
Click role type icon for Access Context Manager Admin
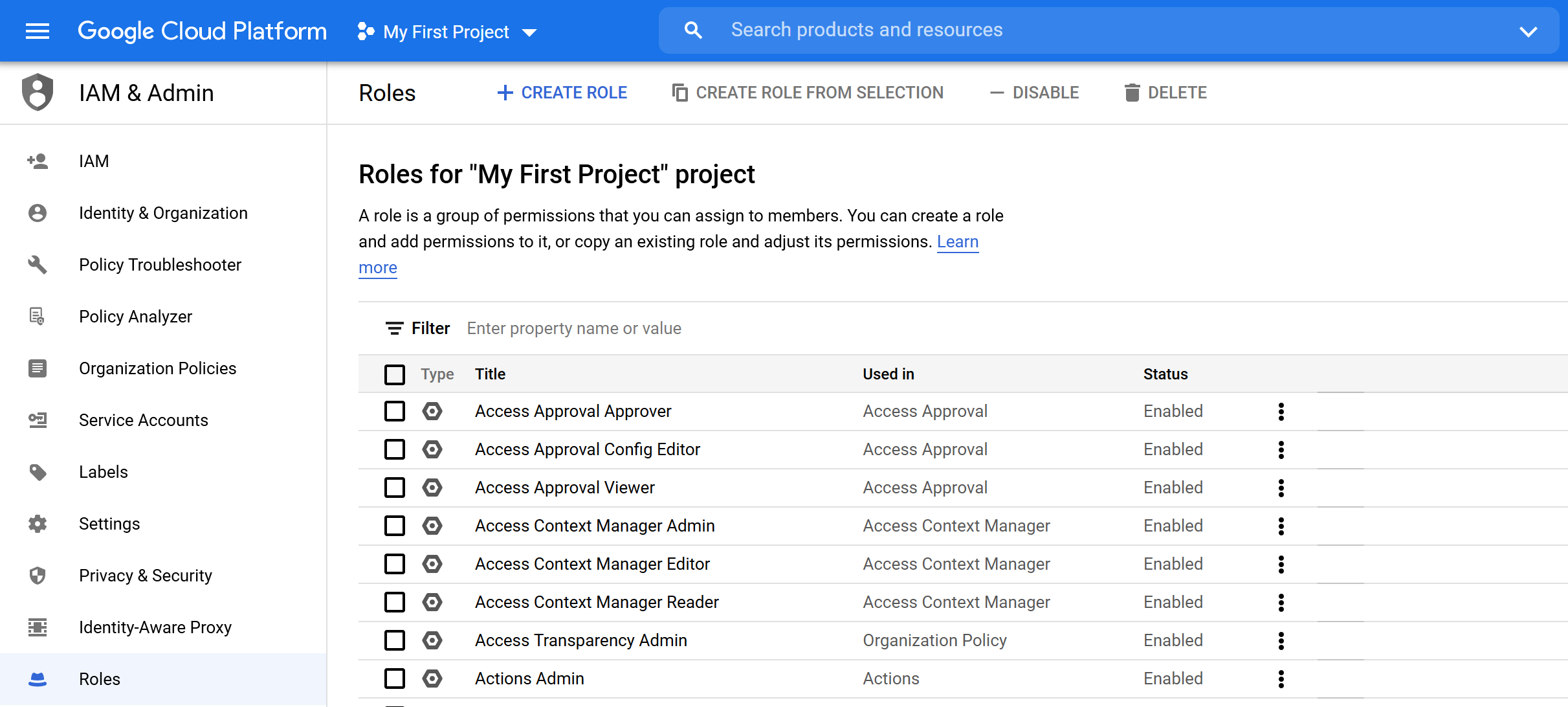point(432,526)
